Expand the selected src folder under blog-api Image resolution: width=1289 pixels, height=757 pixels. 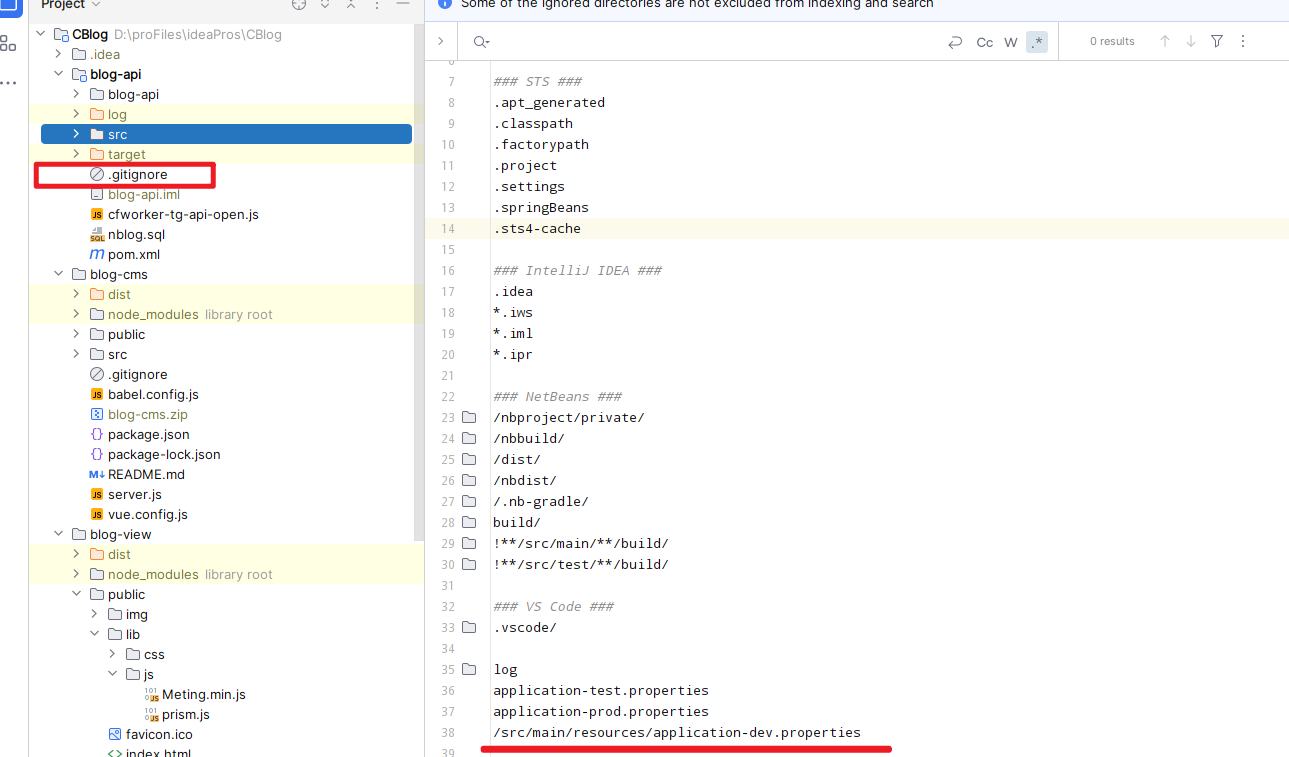point(77,134)
